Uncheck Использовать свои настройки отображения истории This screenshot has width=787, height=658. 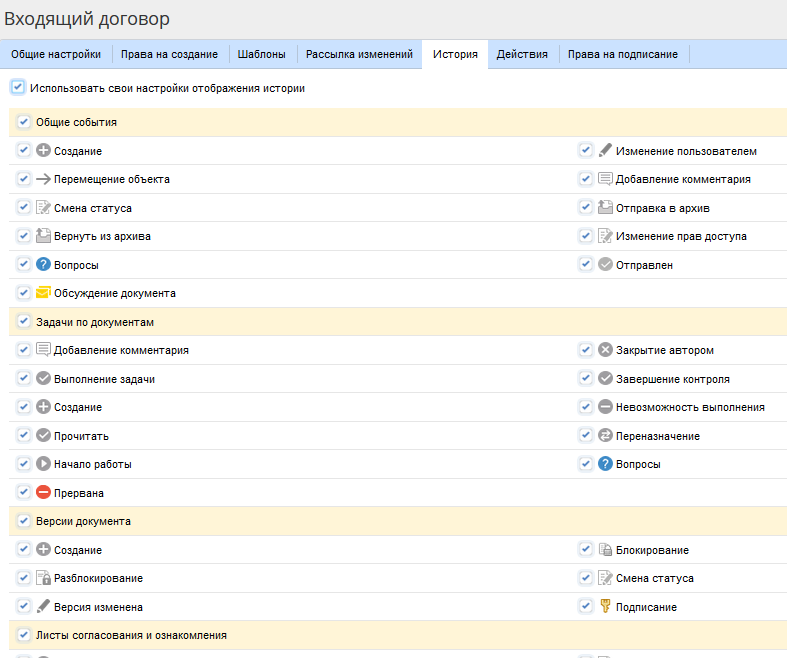point(18,88)
